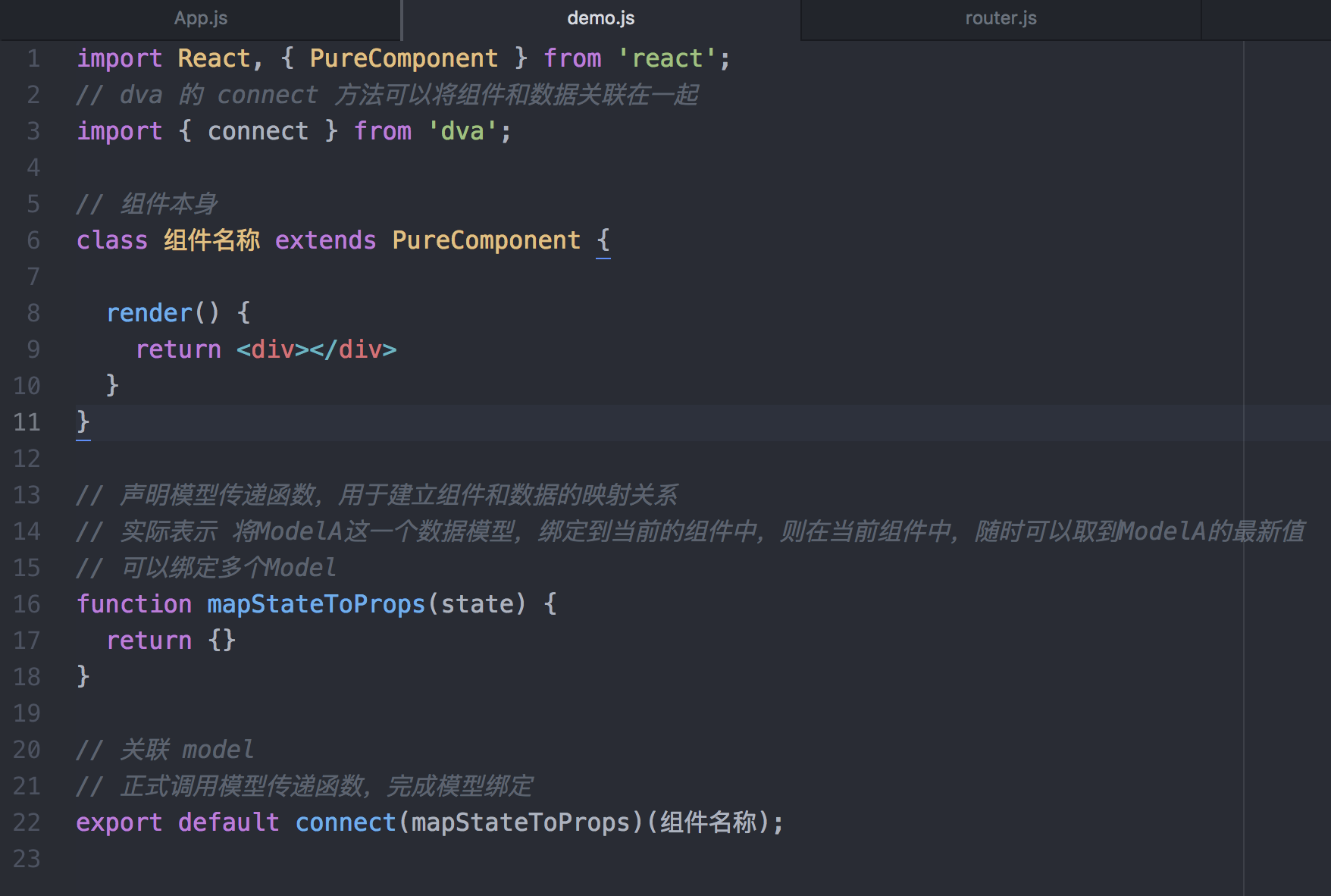Viewport: 1331px width, 896px height.
Task: Click the connect import on line 3
Action: tap(257, 130)
